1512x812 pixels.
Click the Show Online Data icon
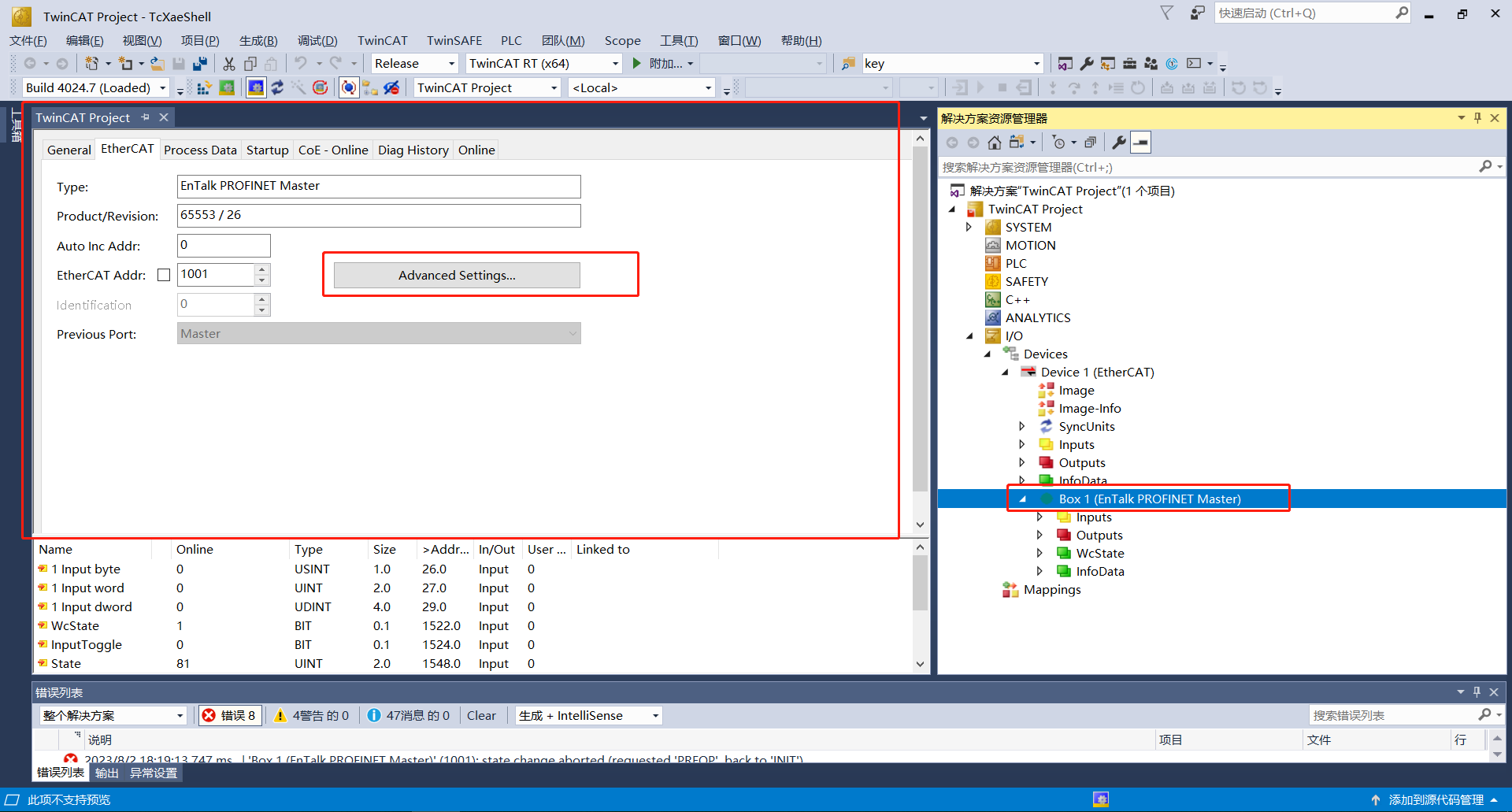pos(349,88)
